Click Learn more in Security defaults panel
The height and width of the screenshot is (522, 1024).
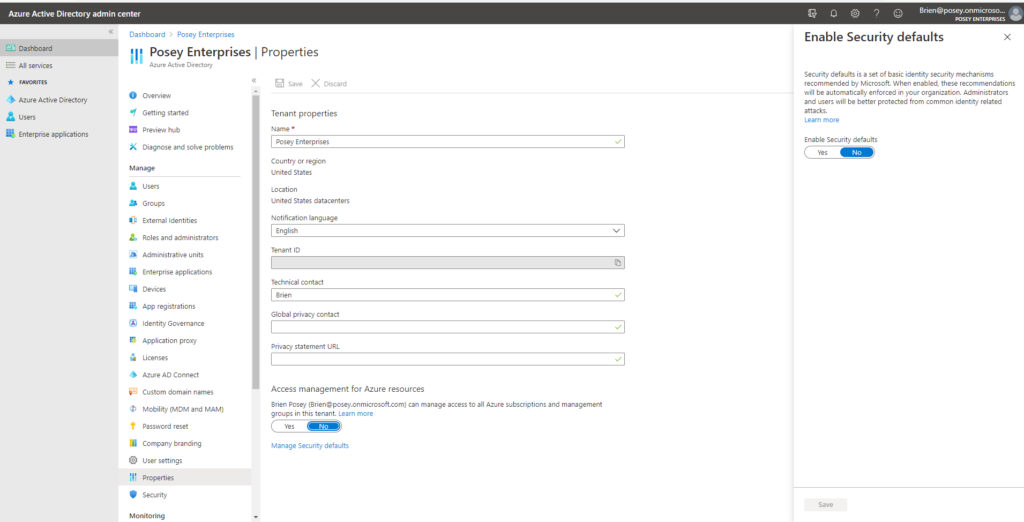pos(822,120)
